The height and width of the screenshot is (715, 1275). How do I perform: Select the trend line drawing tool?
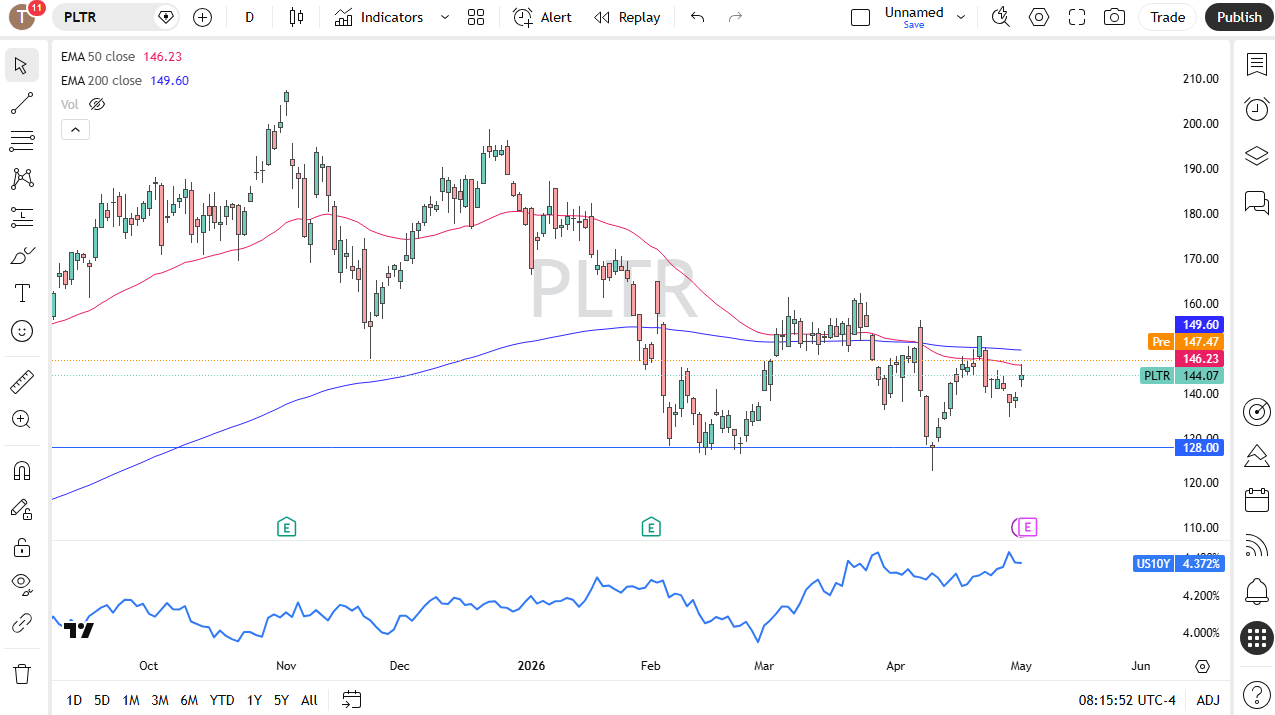[22, 103]
